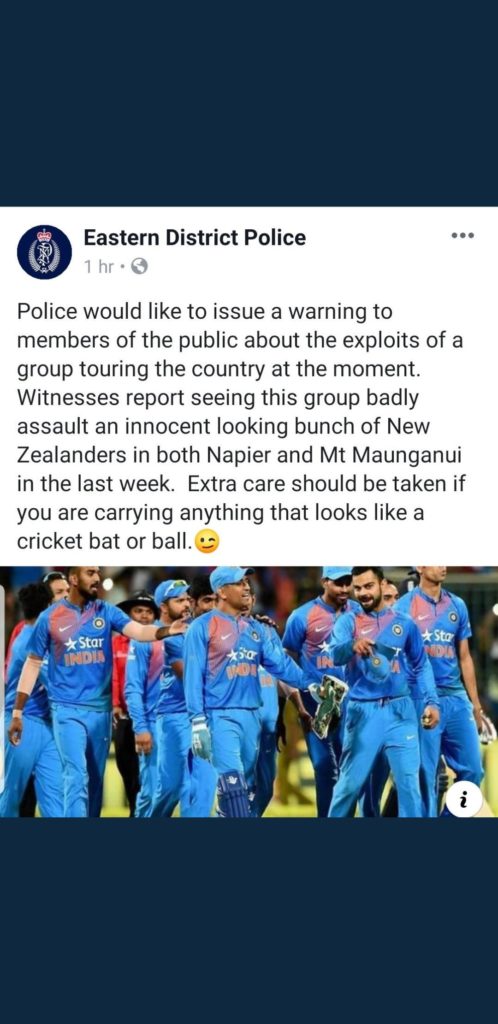
Task: Tap the dark area below the photo
Action: pyautogui.click(x=249, y=921)
